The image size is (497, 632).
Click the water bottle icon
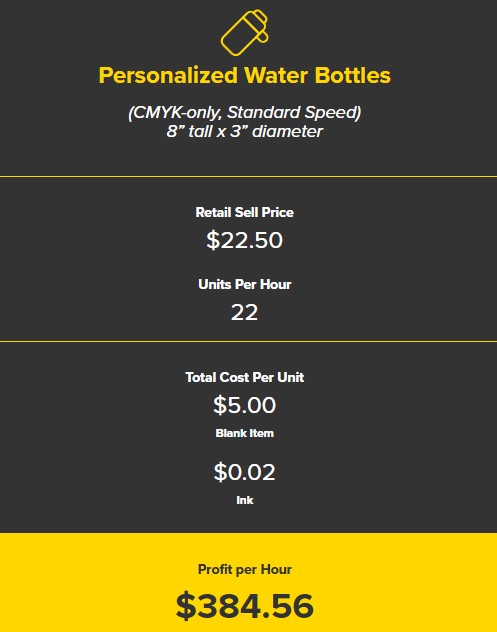coord(244,32)
